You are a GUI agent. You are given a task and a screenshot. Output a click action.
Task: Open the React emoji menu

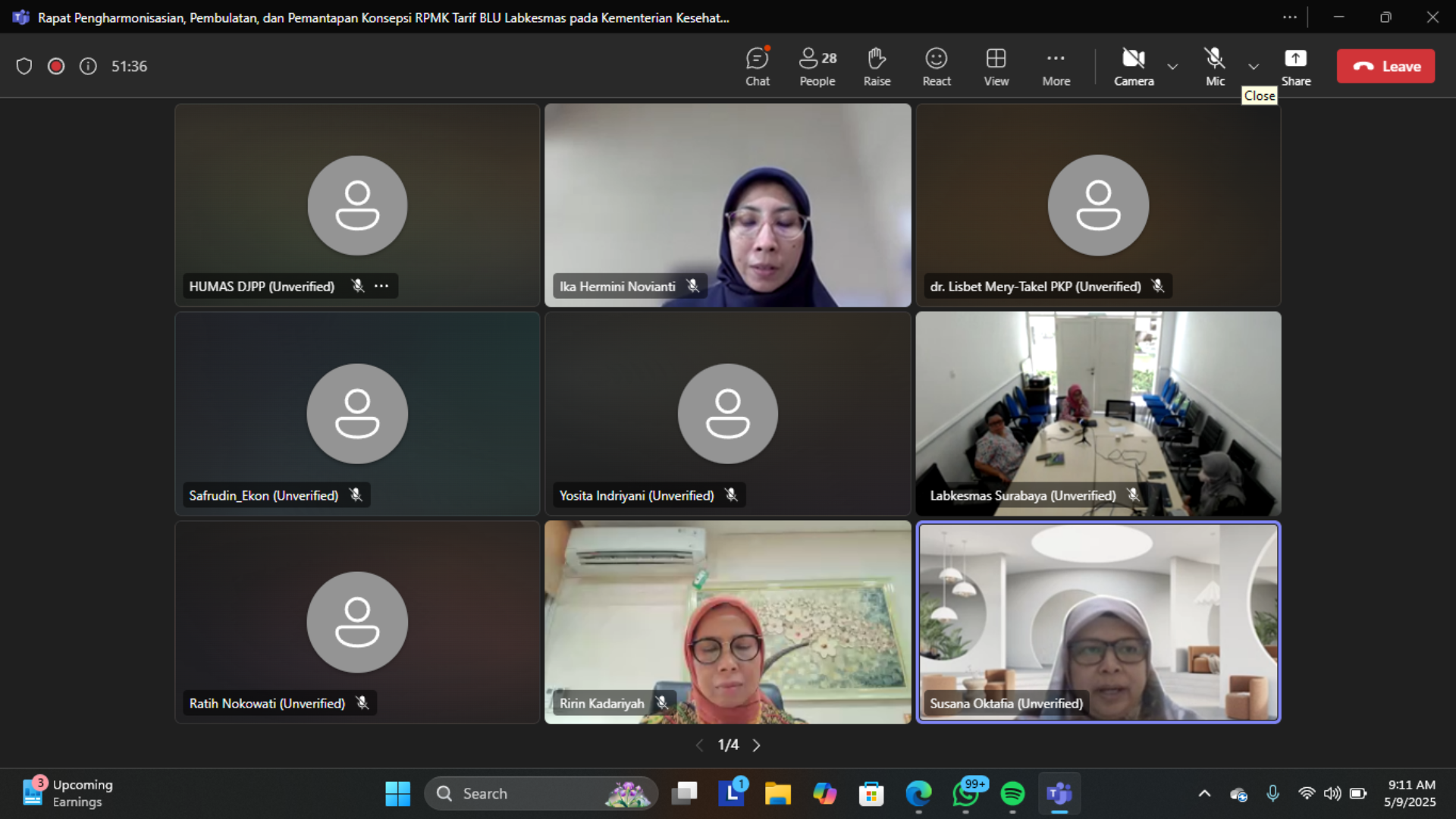pyautogui.click(x=937, y=67)
